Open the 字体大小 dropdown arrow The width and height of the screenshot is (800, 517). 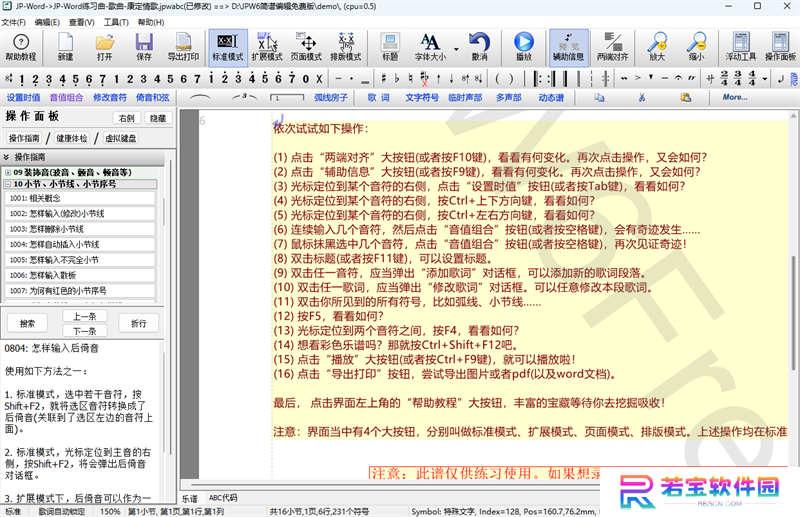[x=456, y=50]
